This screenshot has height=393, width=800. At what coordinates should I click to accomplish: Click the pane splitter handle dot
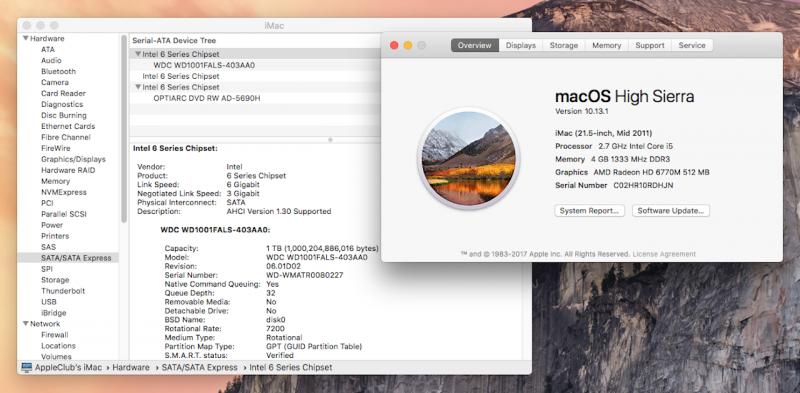pyautogui.click(x=330, y=139)
